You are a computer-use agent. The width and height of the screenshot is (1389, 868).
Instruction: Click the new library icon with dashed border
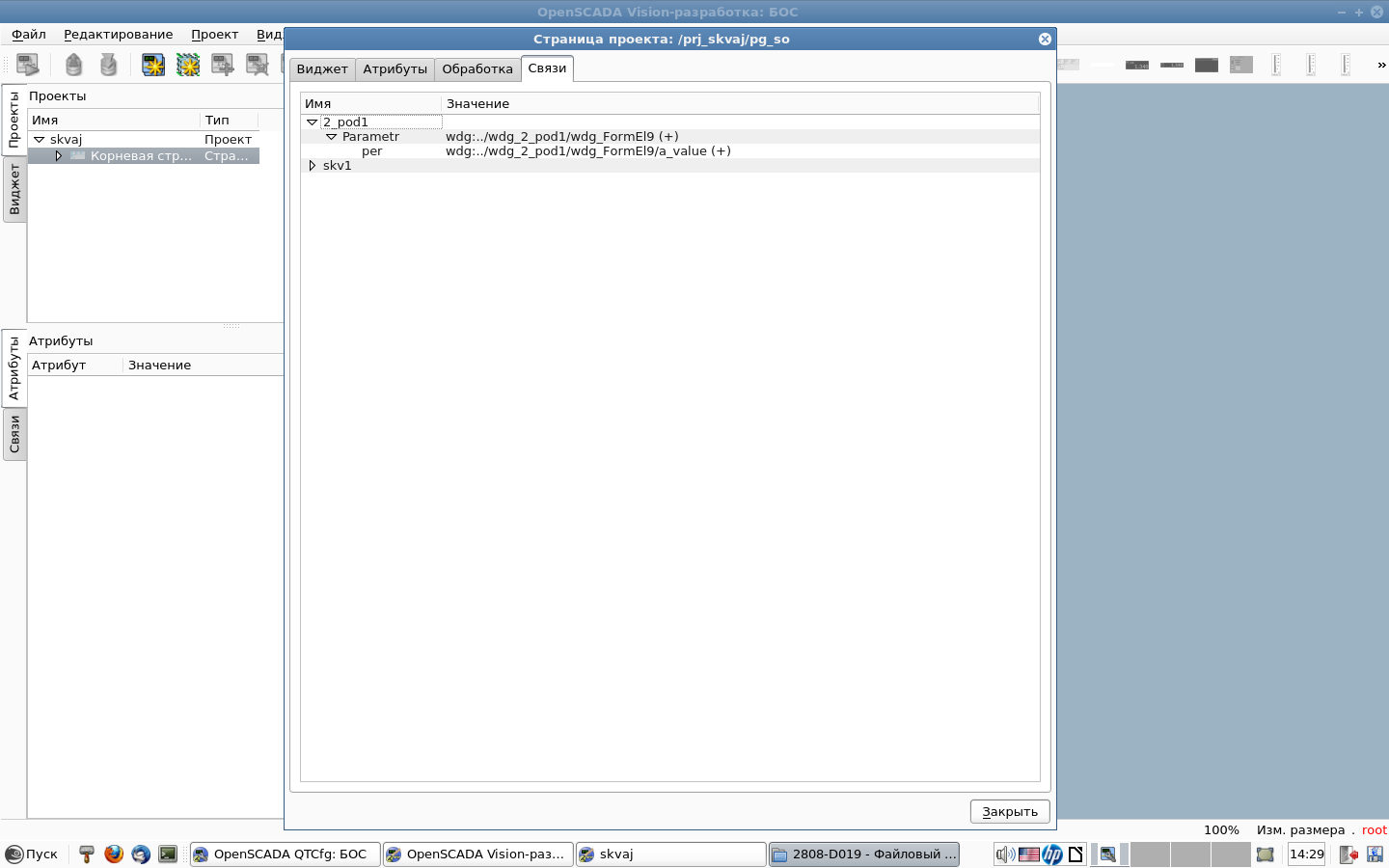188,65
